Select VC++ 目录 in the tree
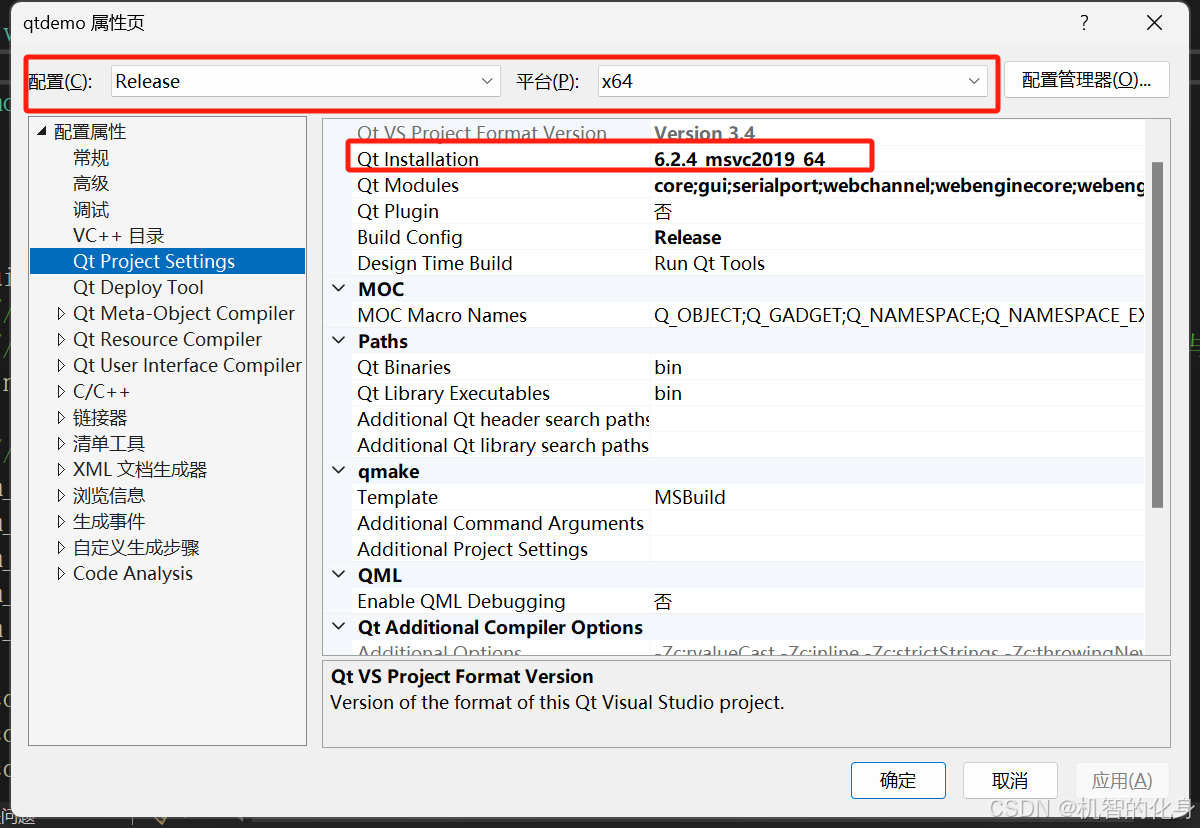Screen dimensions: 1200x828 [118, 236]
